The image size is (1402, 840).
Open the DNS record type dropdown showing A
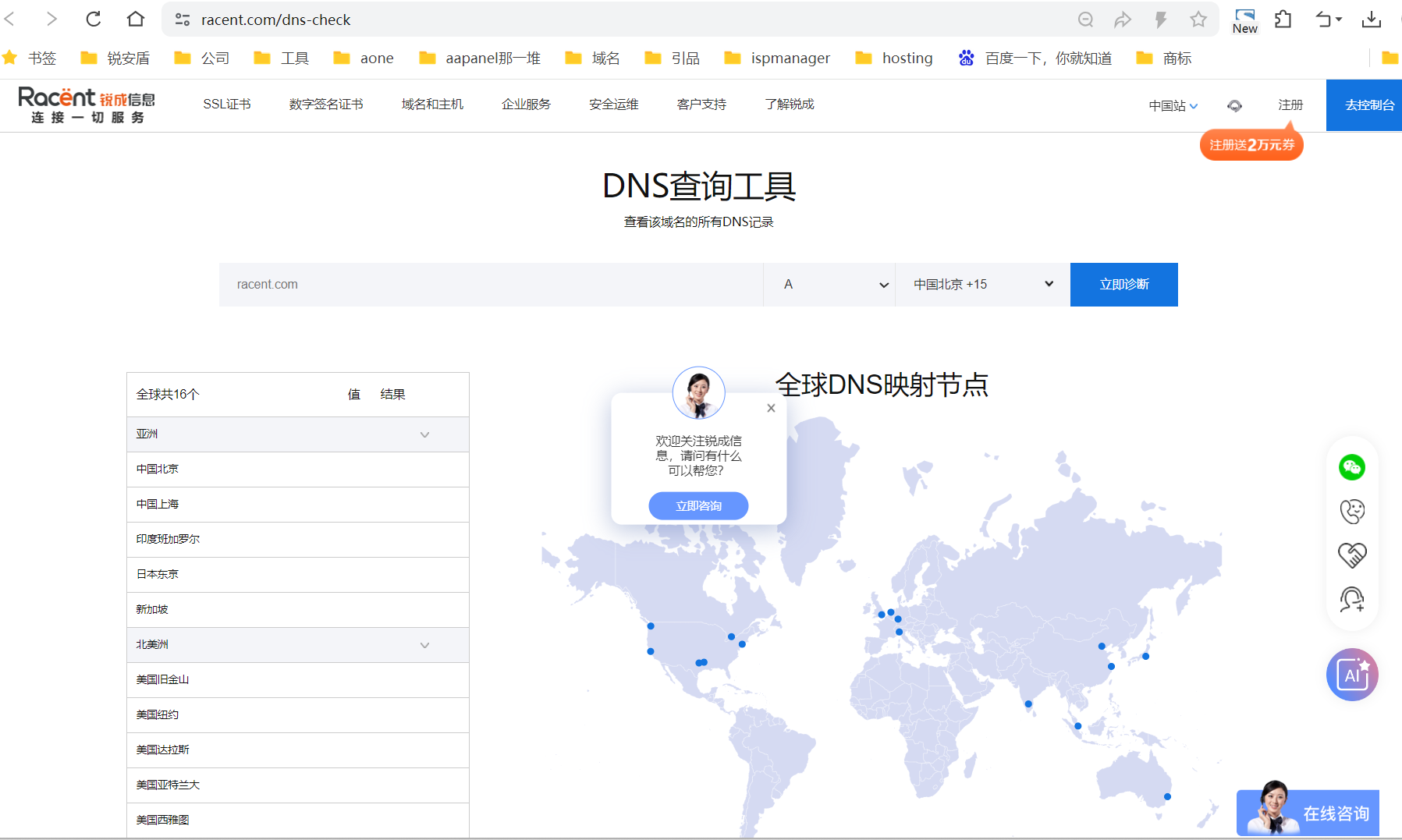829,284
